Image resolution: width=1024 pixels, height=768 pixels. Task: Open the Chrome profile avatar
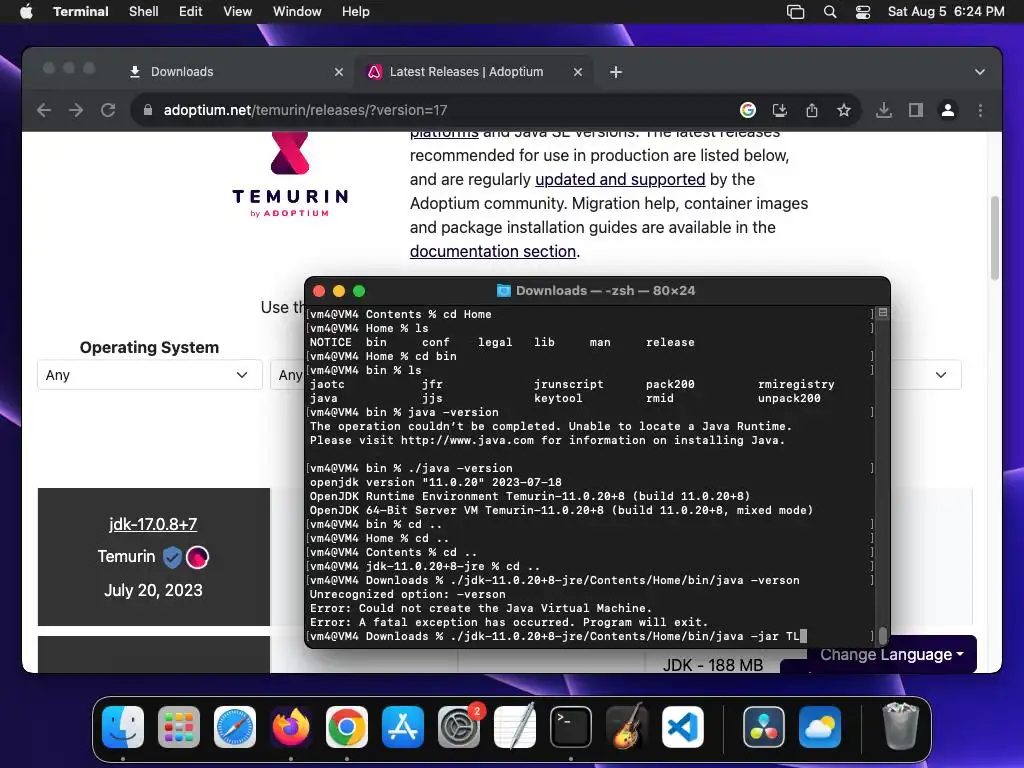point(948,110)
